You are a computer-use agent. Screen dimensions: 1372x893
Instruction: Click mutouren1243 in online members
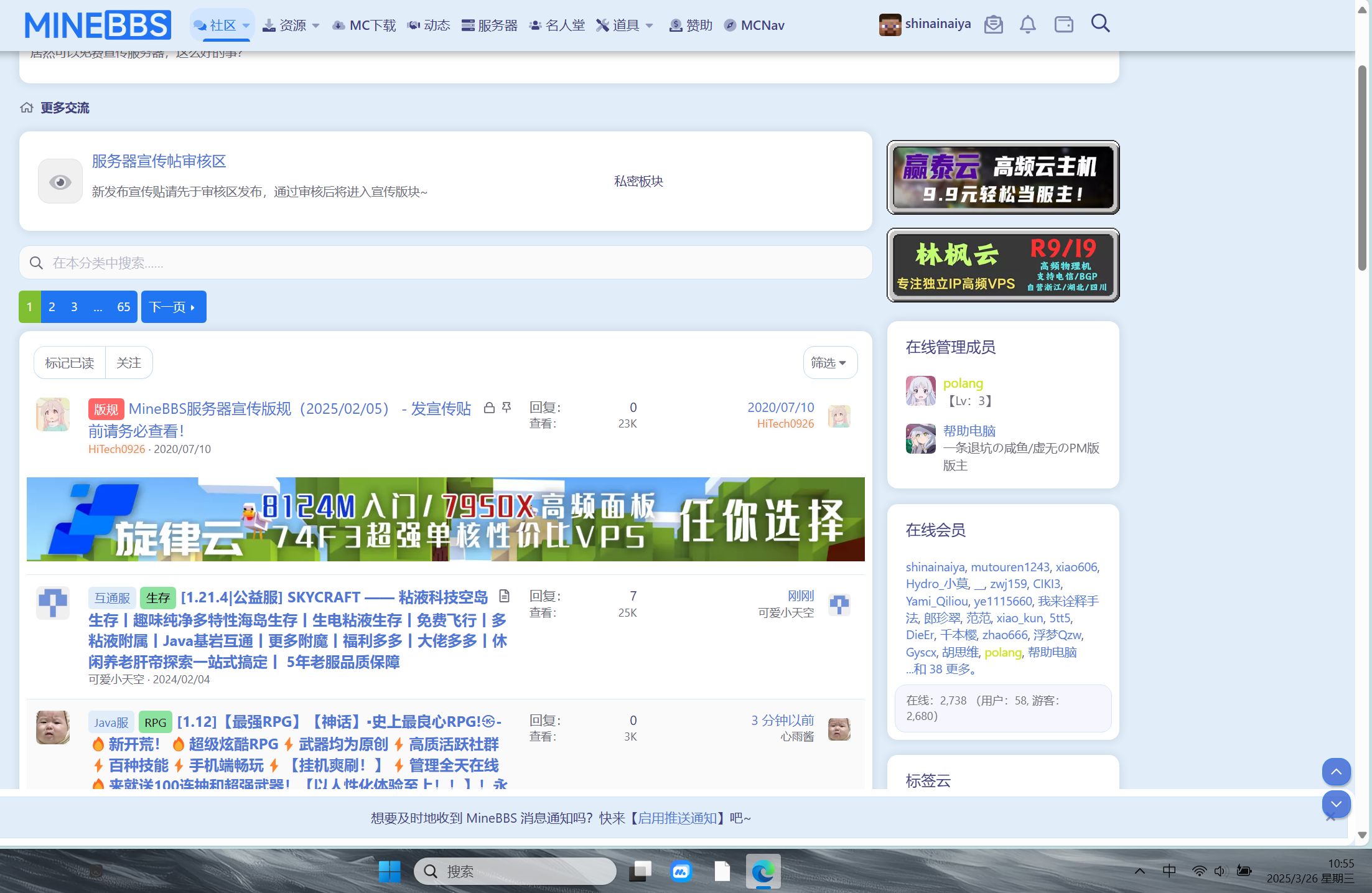(x=1010, y=567)
